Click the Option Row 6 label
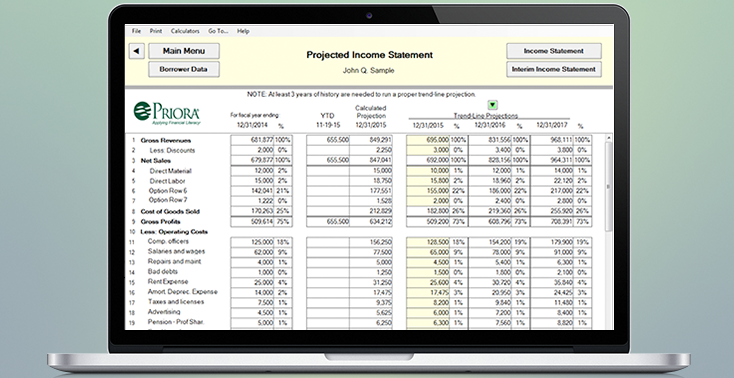 168,191
